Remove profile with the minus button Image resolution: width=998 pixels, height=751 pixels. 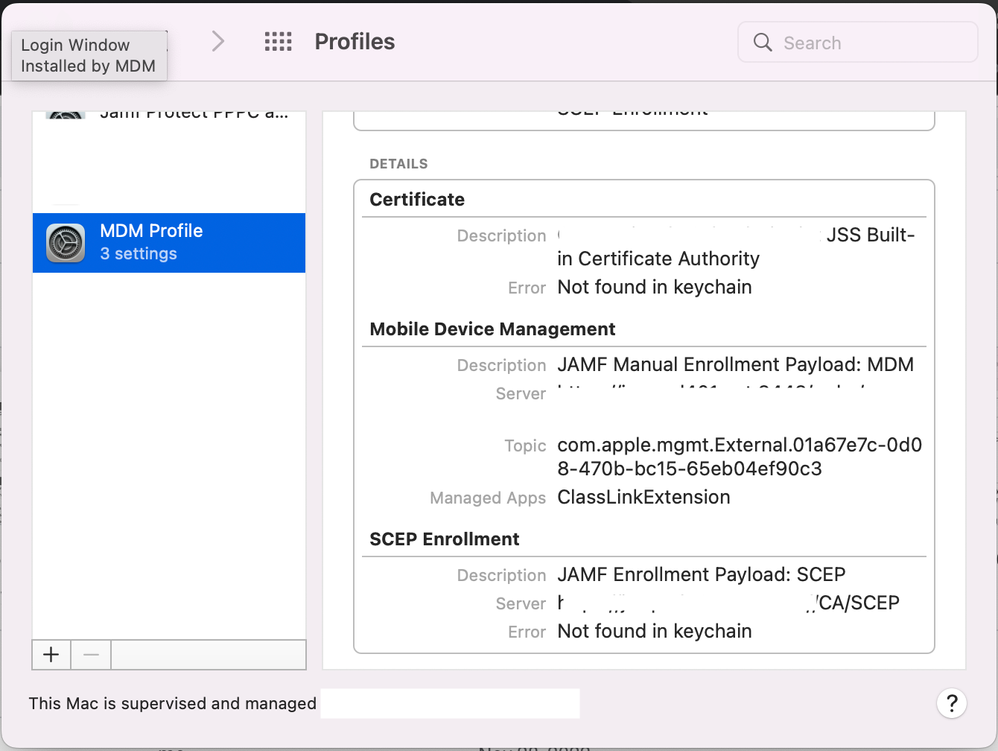click(x=91, y=654)
